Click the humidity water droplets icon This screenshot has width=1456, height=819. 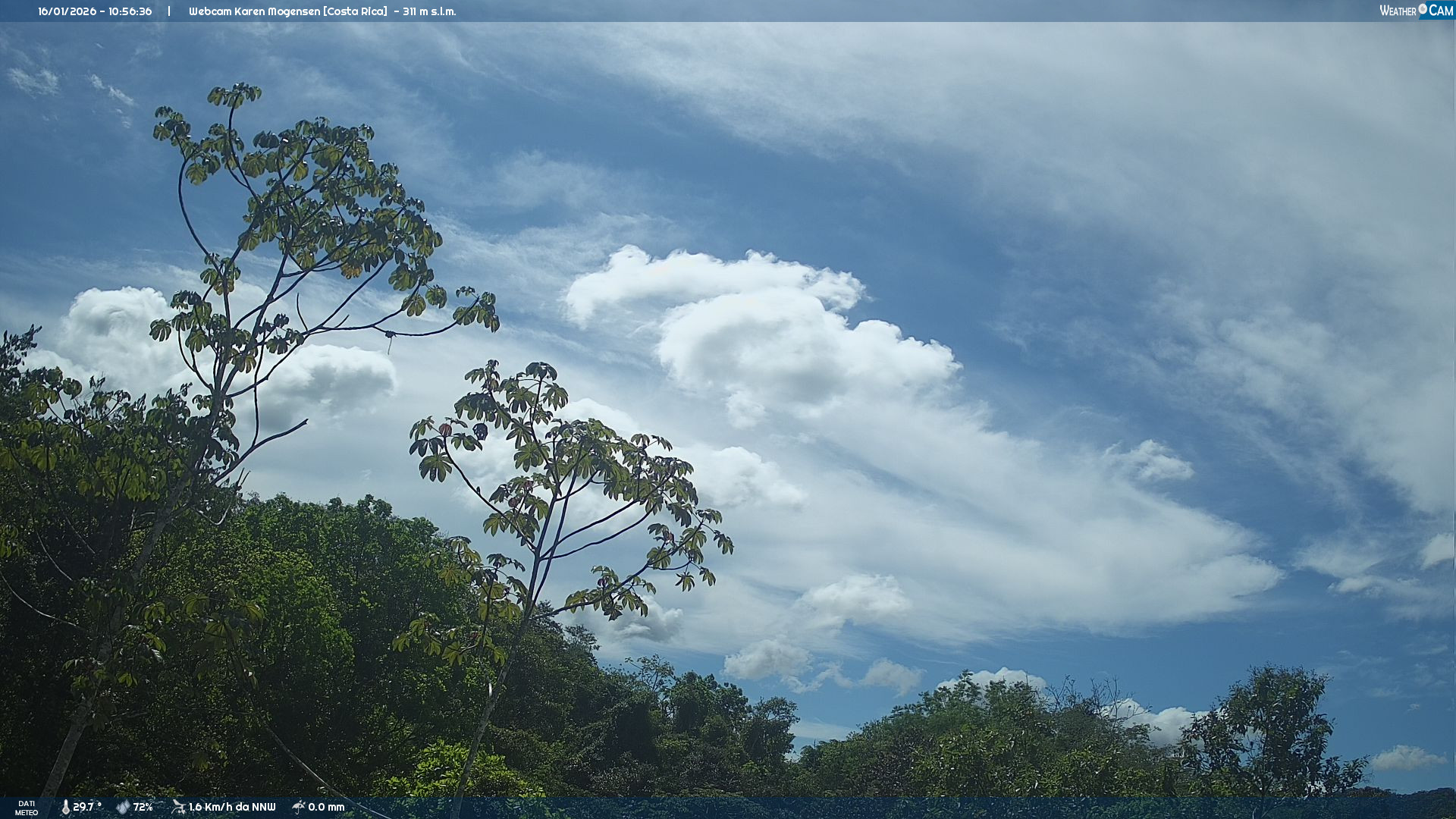(x=123, y=808)
